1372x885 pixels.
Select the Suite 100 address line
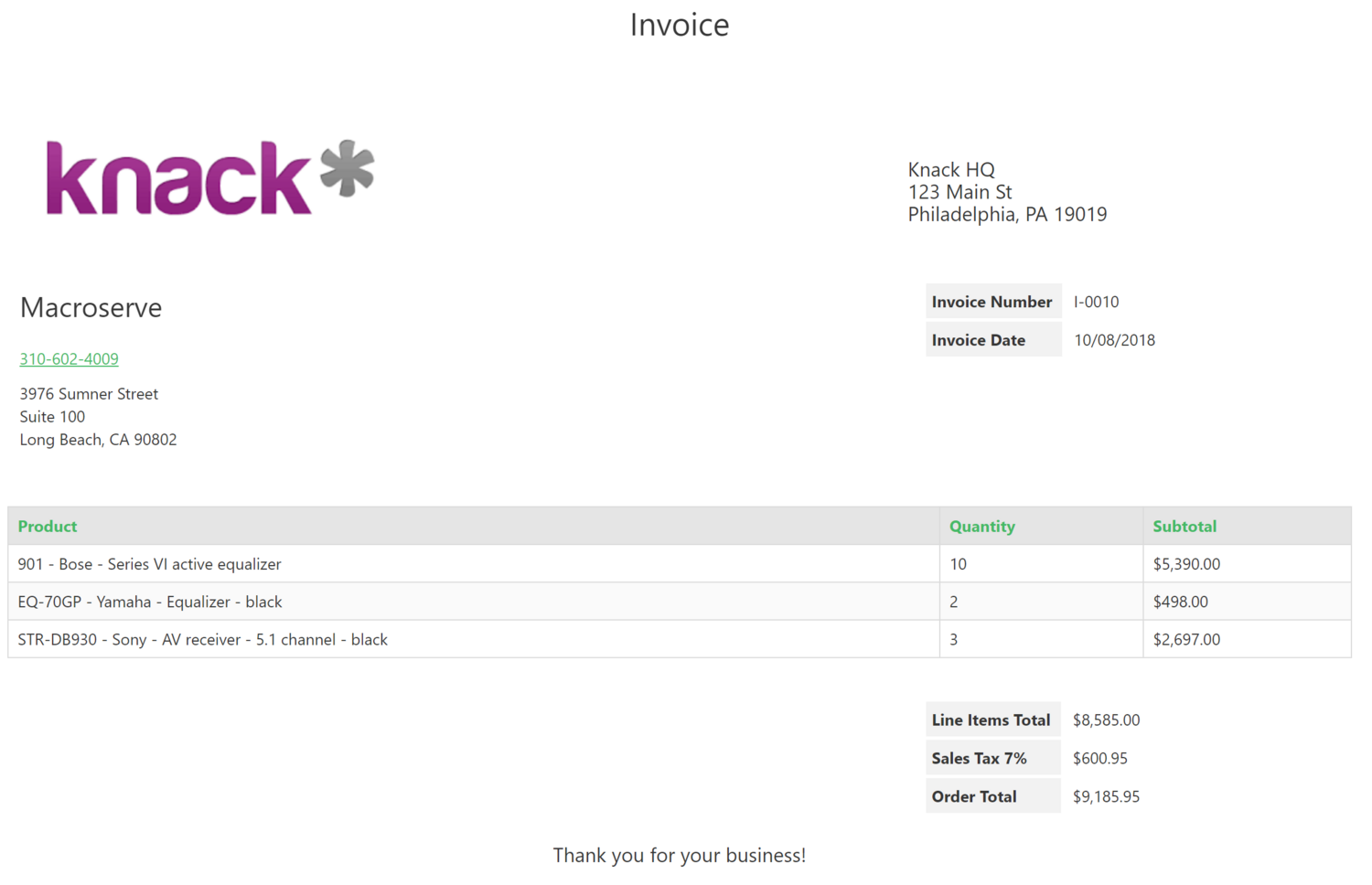(x=52, y=417)
